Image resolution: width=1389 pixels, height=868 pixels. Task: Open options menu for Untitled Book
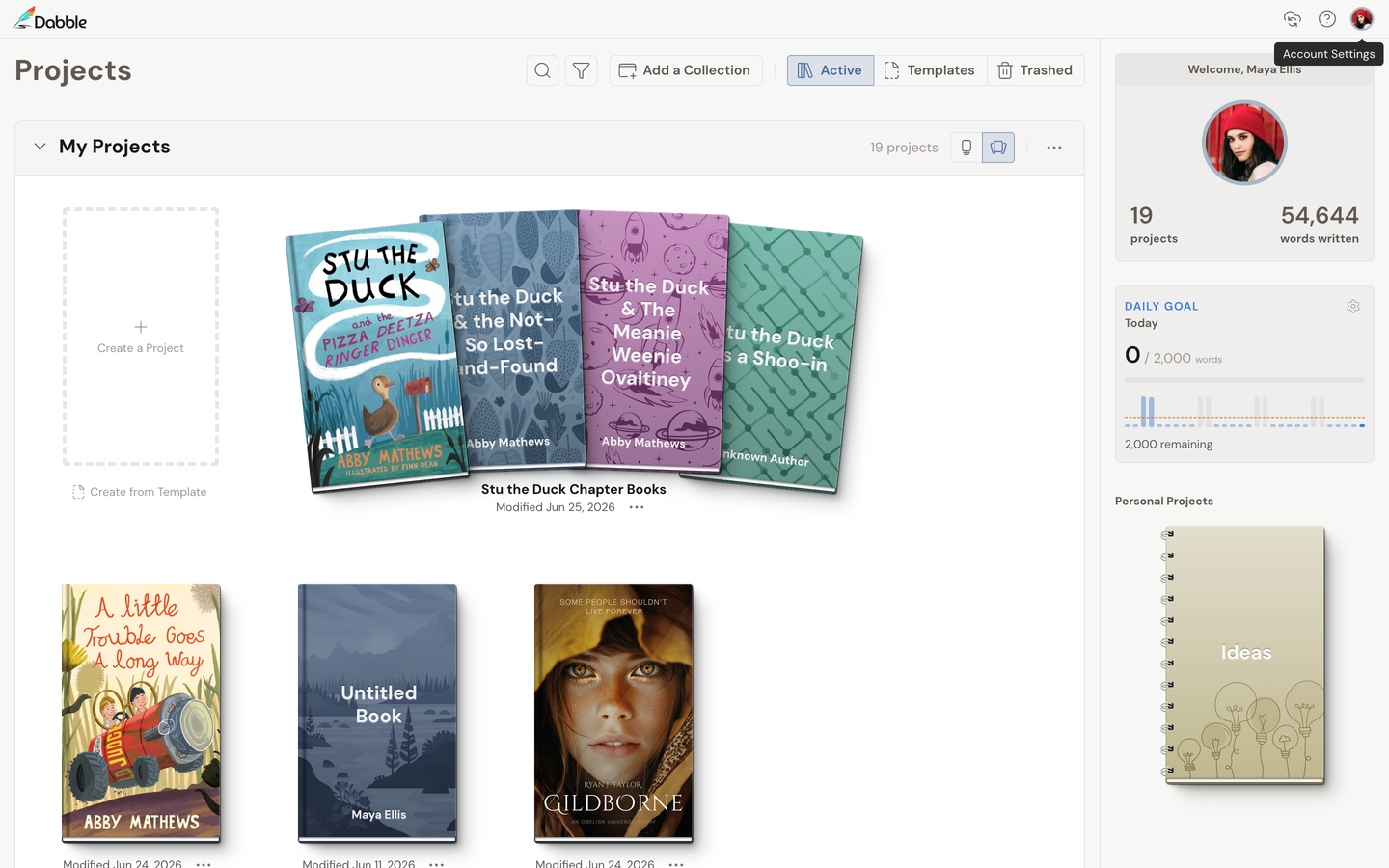437,864
